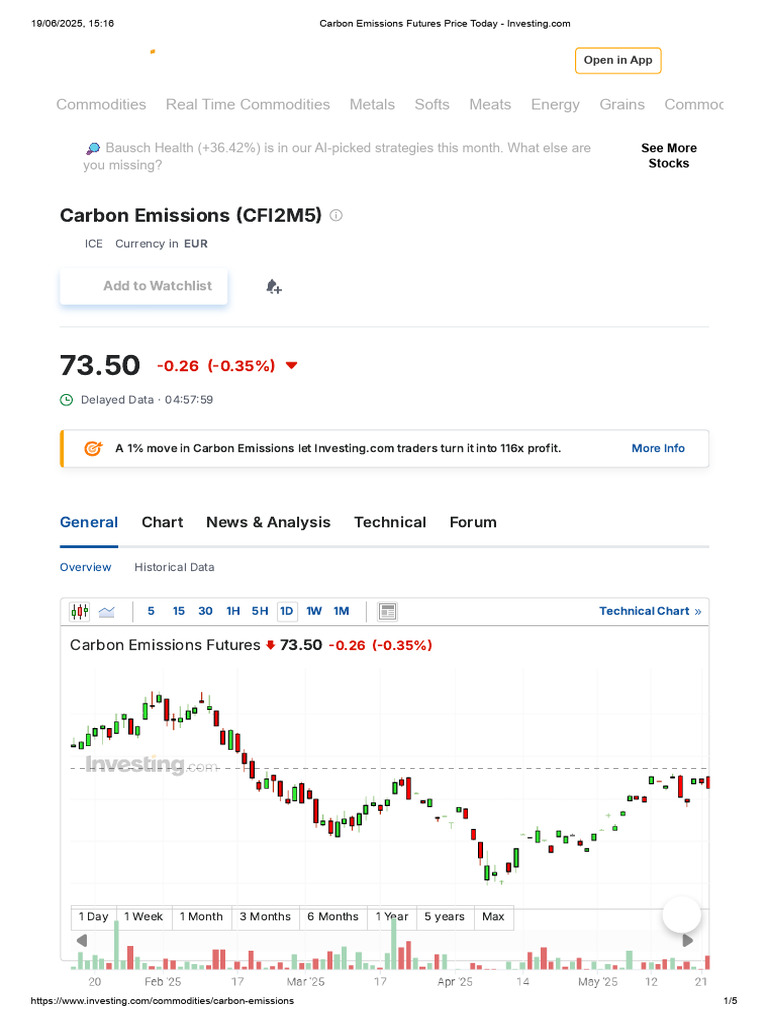Screen dimensions: 768x1024
Task: Set chart interval to 1W
Action: [314, 611]
